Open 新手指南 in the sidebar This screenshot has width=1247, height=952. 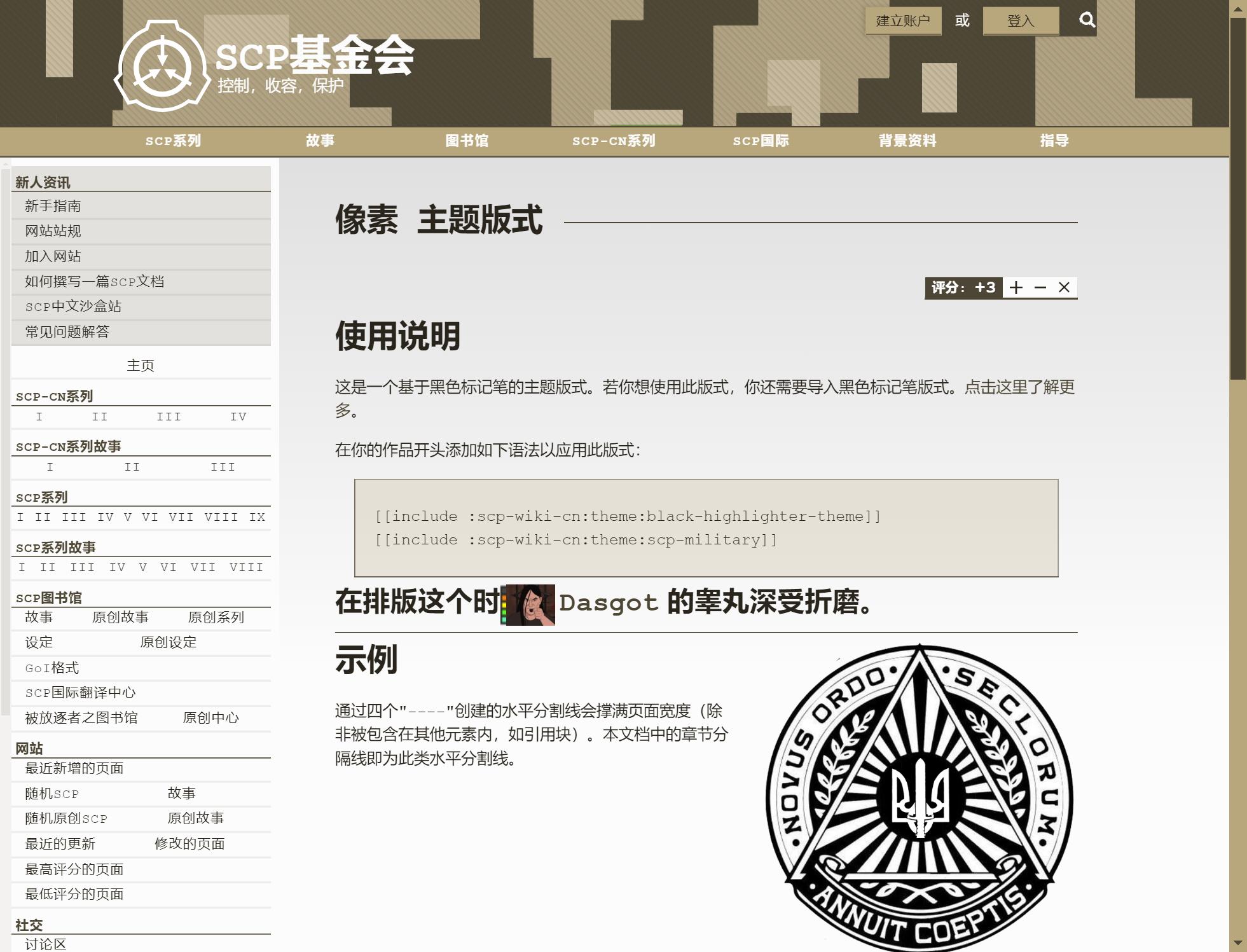click(x=53, y=206)
